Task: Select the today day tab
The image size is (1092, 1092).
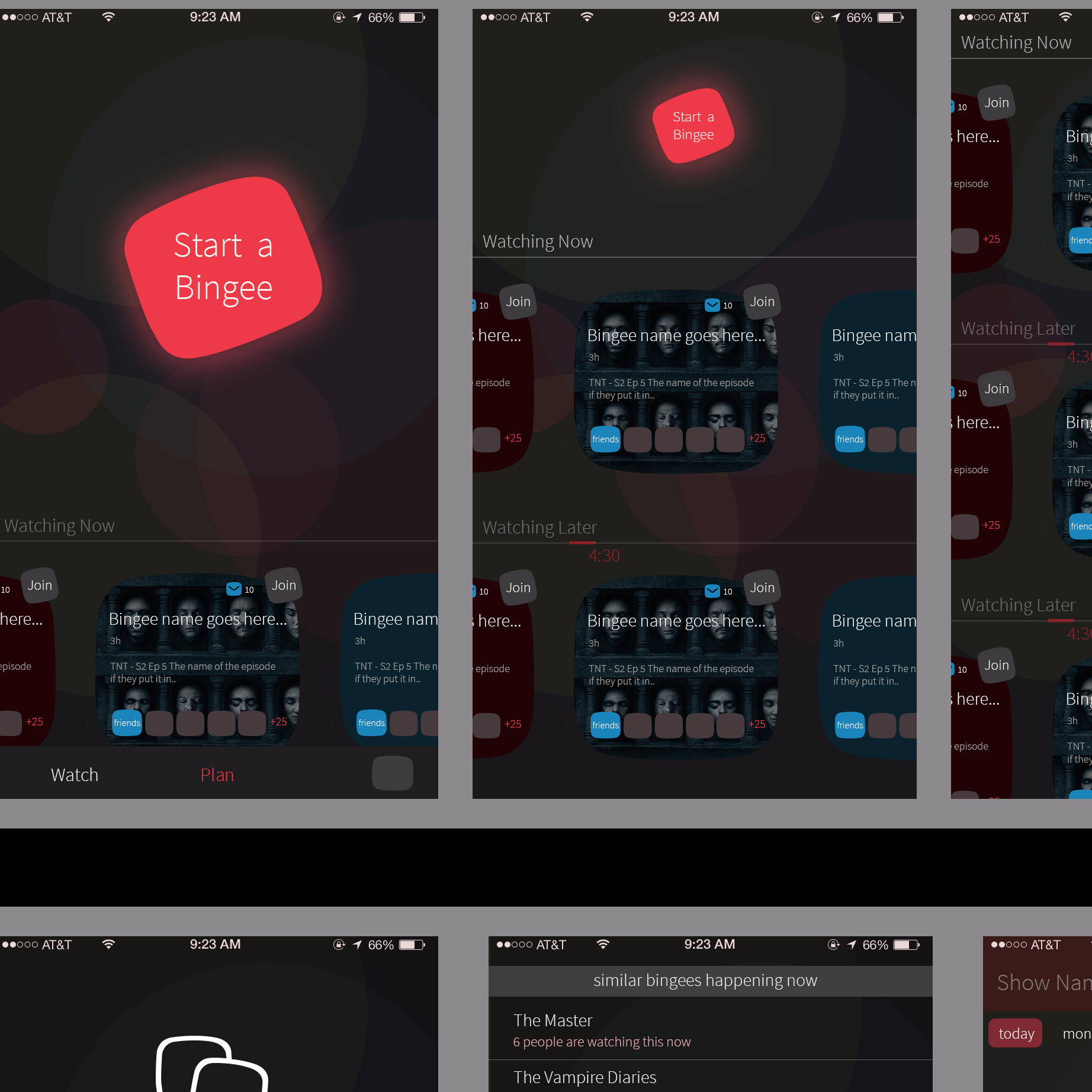Action: tap(1016, 1033)
